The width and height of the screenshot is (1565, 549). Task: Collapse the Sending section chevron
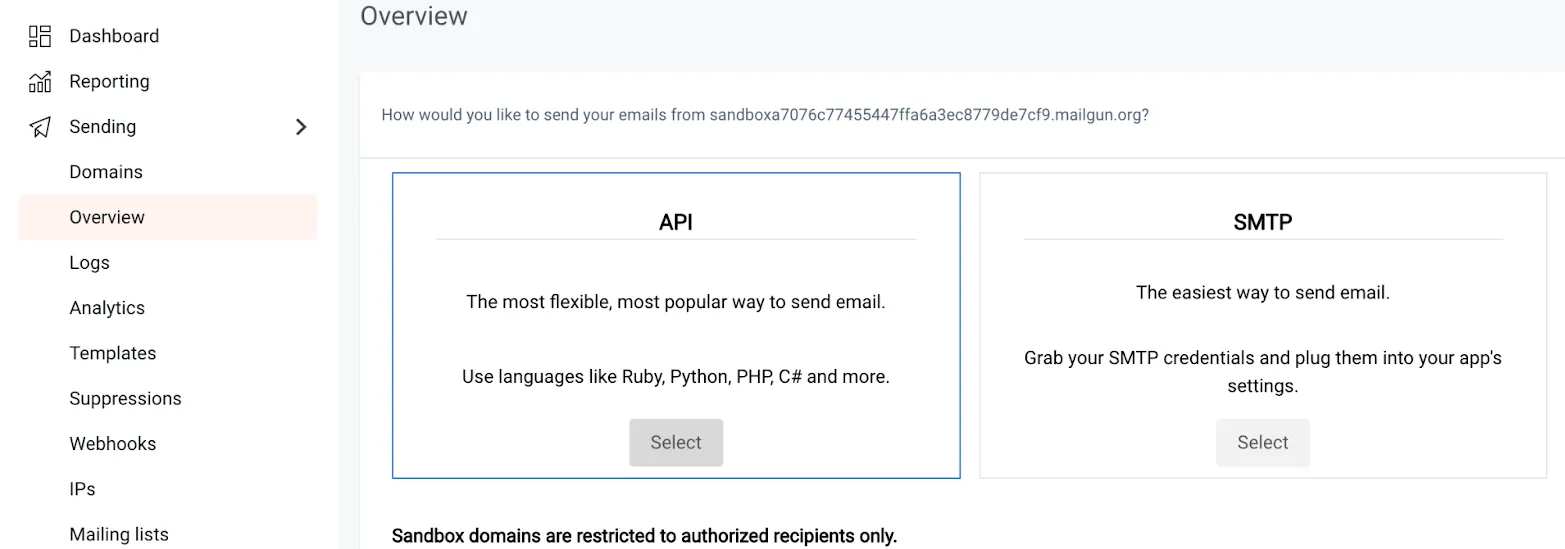(301, 127)
